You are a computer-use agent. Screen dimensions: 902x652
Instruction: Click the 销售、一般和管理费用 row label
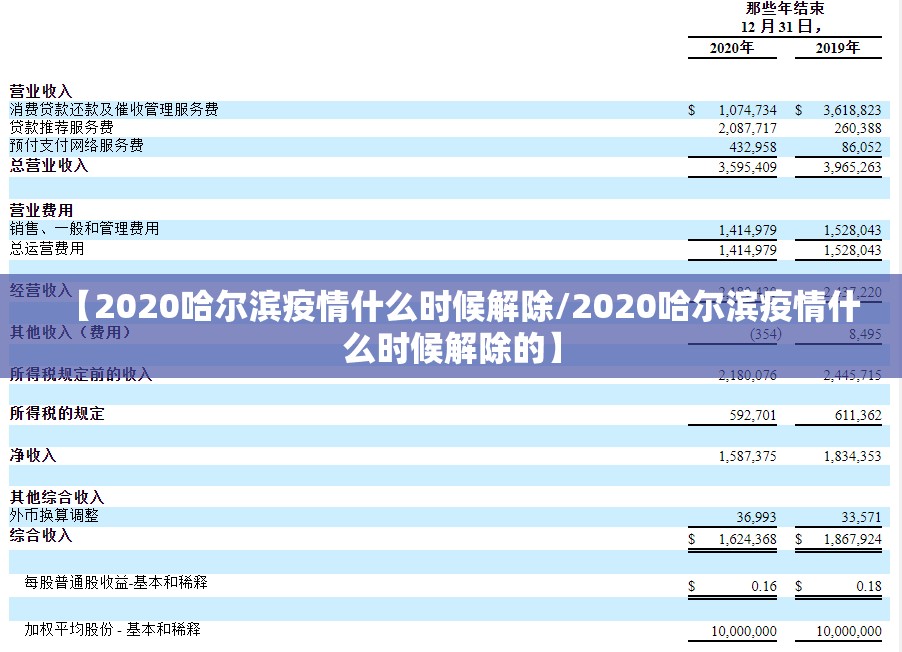point(84,229)
